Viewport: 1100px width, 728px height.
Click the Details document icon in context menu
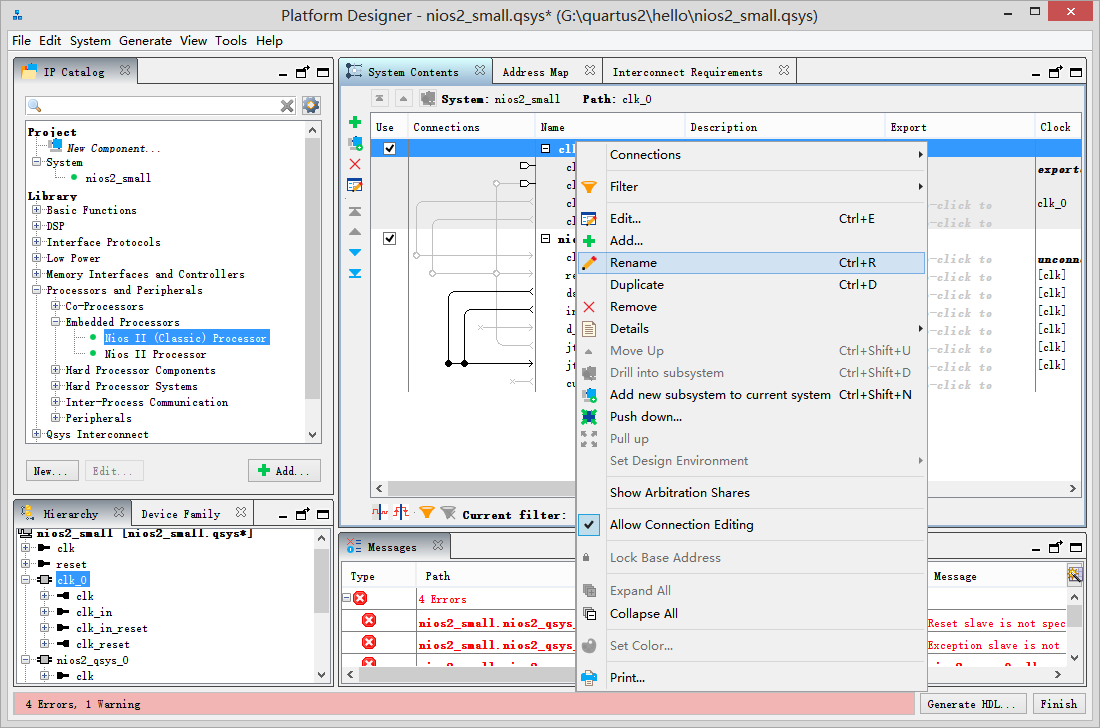(589, 329)
